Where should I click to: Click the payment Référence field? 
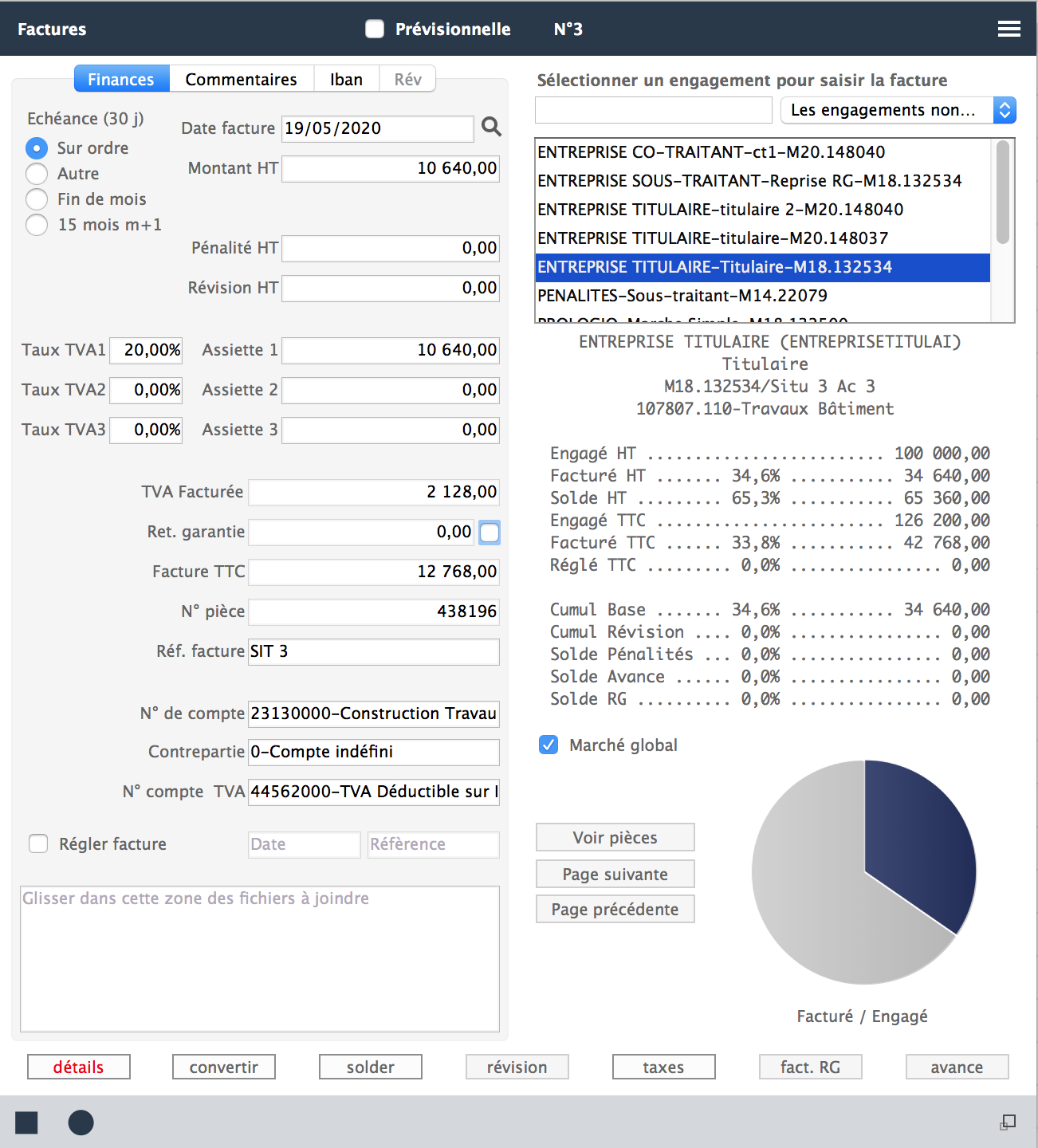coord(434,844)
